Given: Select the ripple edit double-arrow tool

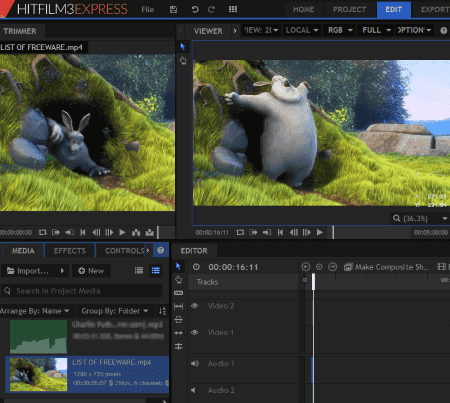Looking at the screenshot, I should coord(178,333).
